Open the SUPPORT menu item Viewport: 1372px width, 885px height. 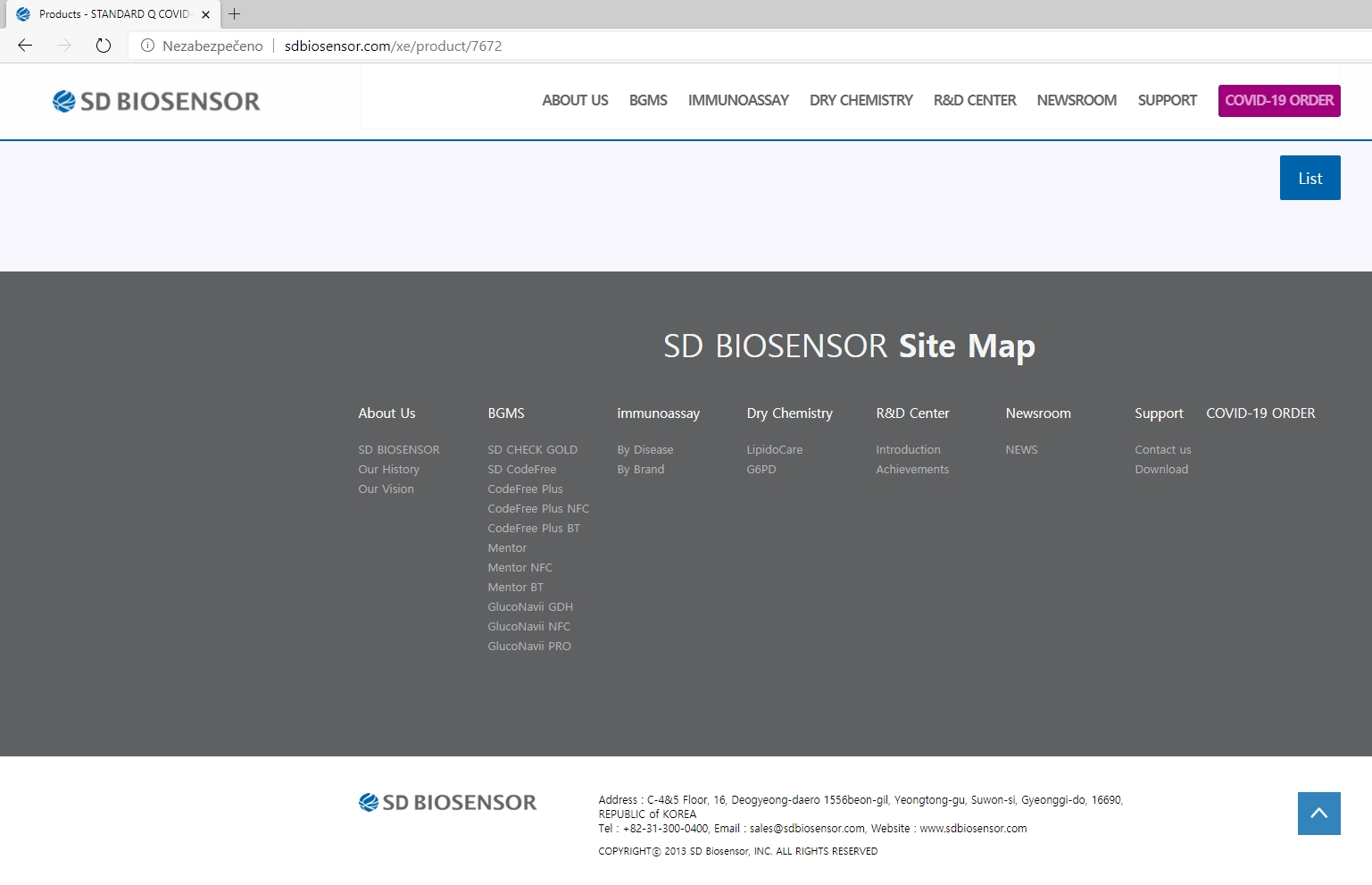tap(1167, 100)
